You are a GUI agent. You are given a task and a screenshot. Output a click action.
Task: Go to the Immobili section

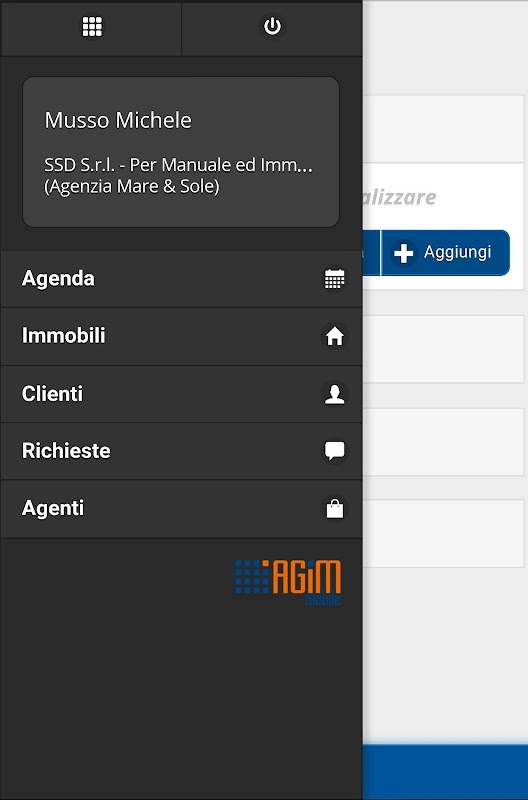point(181,336)
